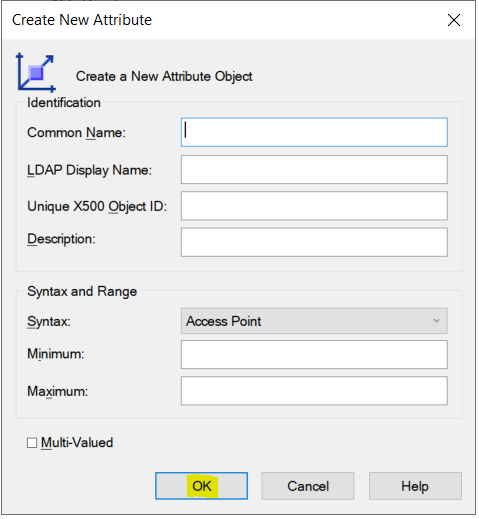Click the 'Syntax and Range' group title
The height and width of the screenshot is (519, 479).
82,291
